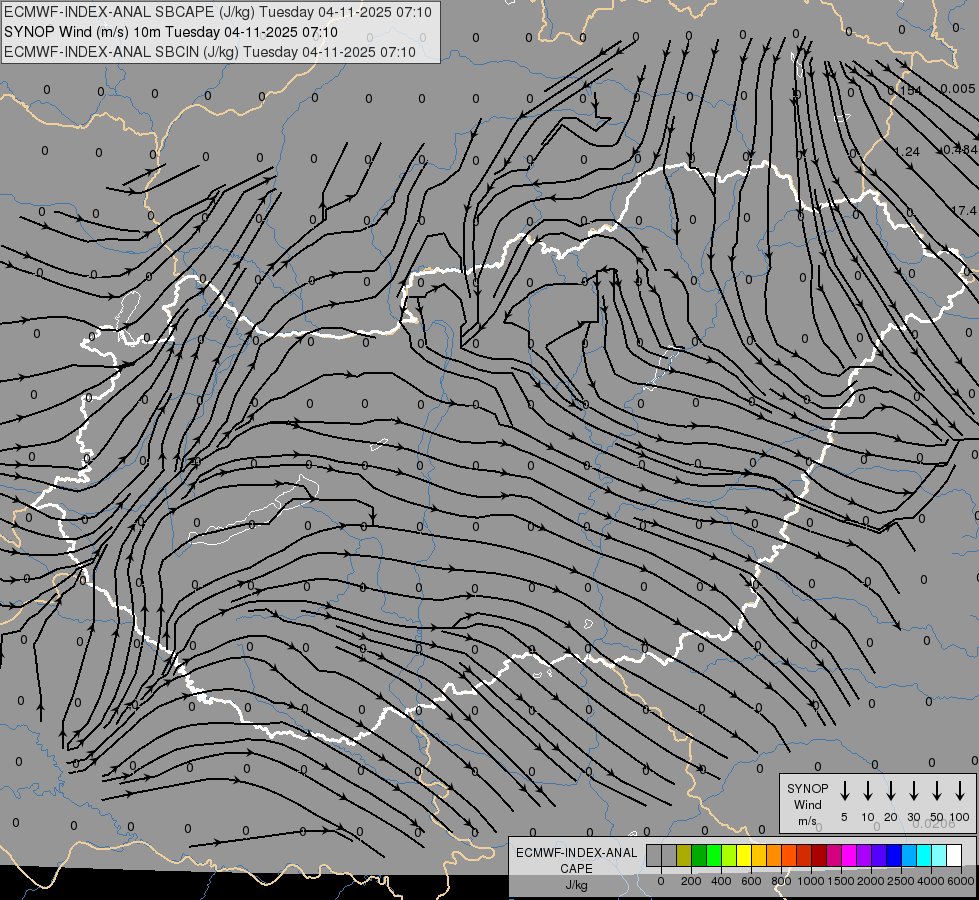Image resolution: width=979 pixels, height=900 pixels.
Task: Click the 2000 tick label on CAPE scale
Action: point(870,881)
